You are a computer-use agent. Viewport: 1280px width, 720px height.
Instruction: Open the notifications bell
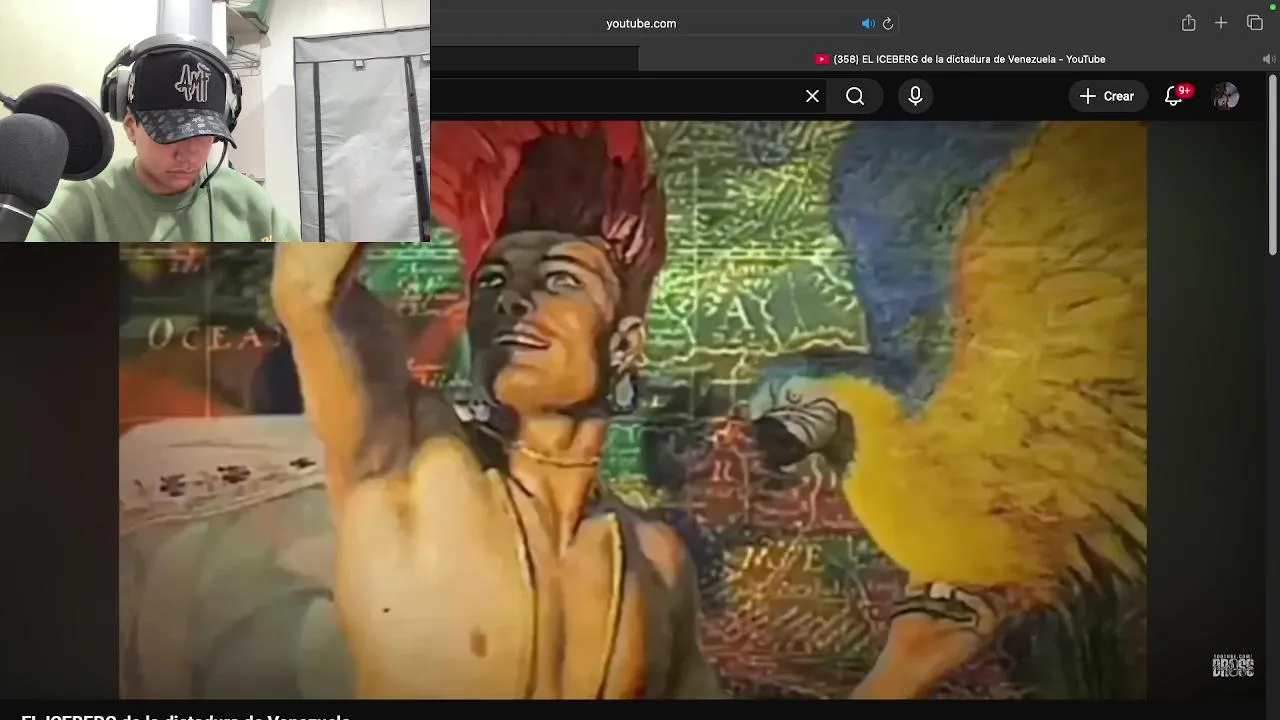[x=1174, y=96]
